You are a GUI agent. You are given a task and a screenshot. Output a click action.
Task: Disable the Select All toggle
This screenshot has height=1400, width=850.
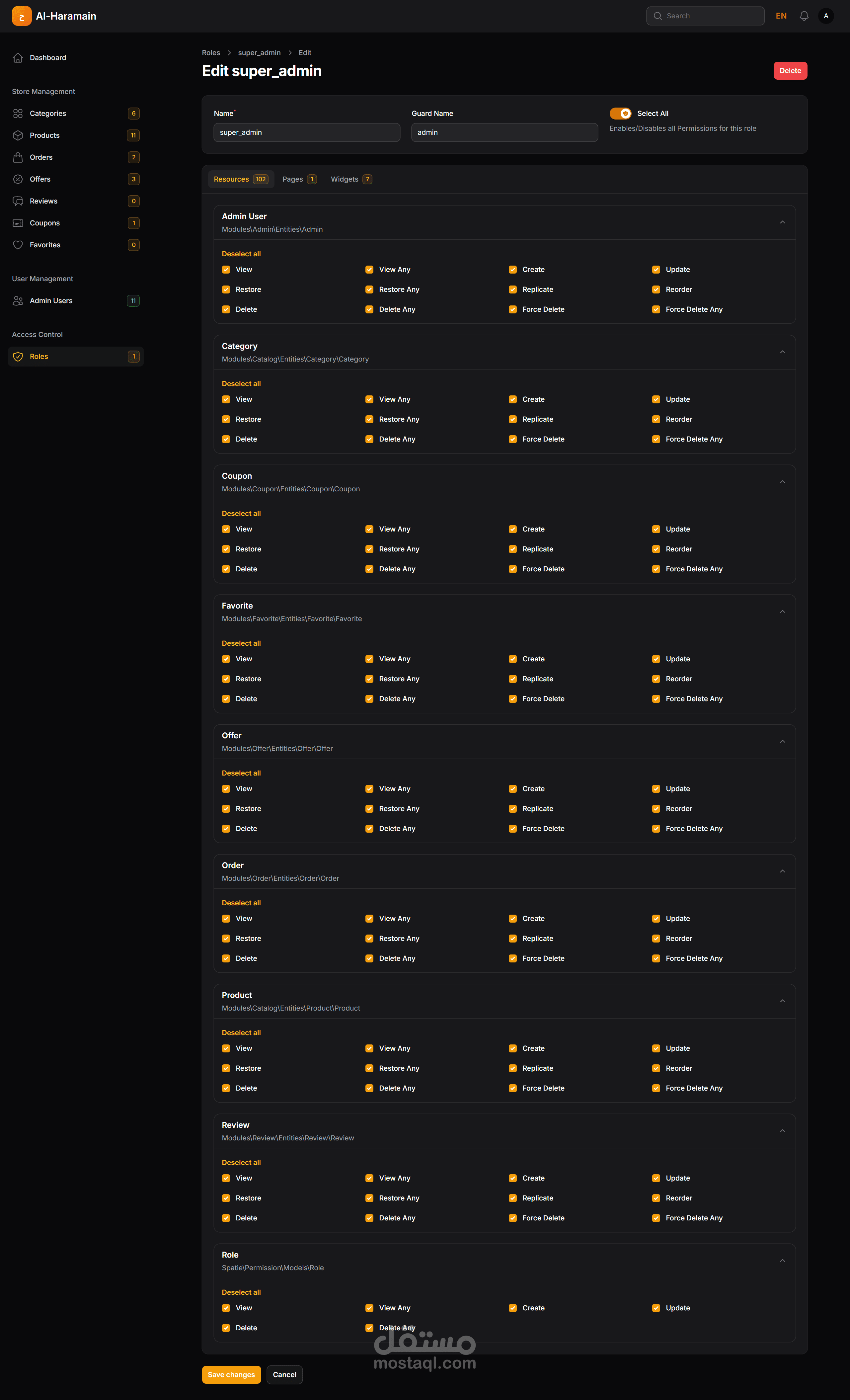point(620,114)
